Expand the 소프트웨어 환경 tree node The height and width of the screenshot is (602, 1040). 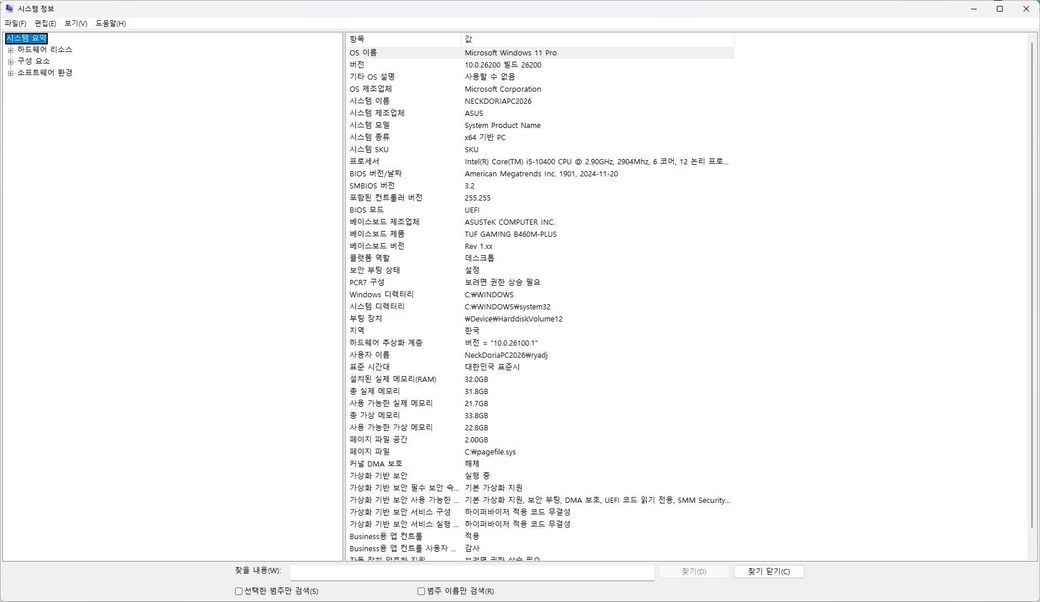(x=10, y=73)
